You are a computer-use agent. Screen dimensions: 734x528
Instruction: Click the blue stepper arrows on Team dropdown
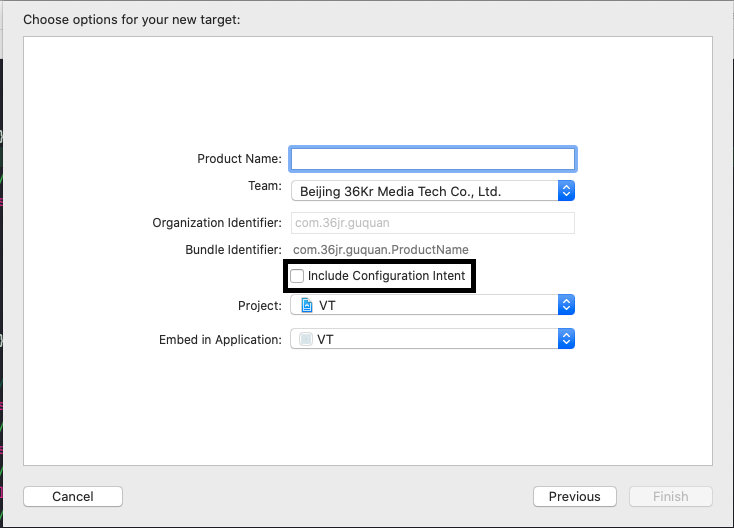click(x=566, y=191)
